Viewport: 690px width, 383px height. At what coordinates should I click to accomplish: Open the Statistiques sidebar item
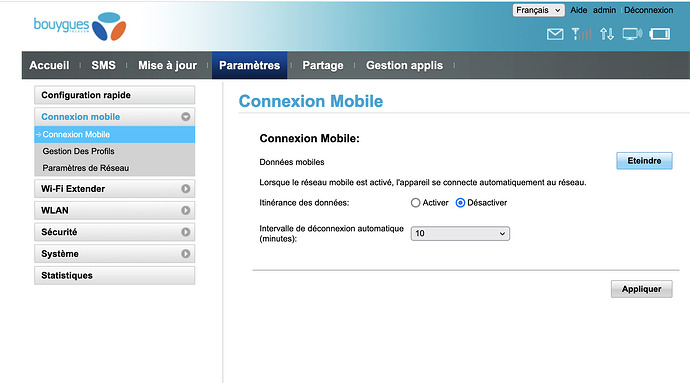pos(114,276)
